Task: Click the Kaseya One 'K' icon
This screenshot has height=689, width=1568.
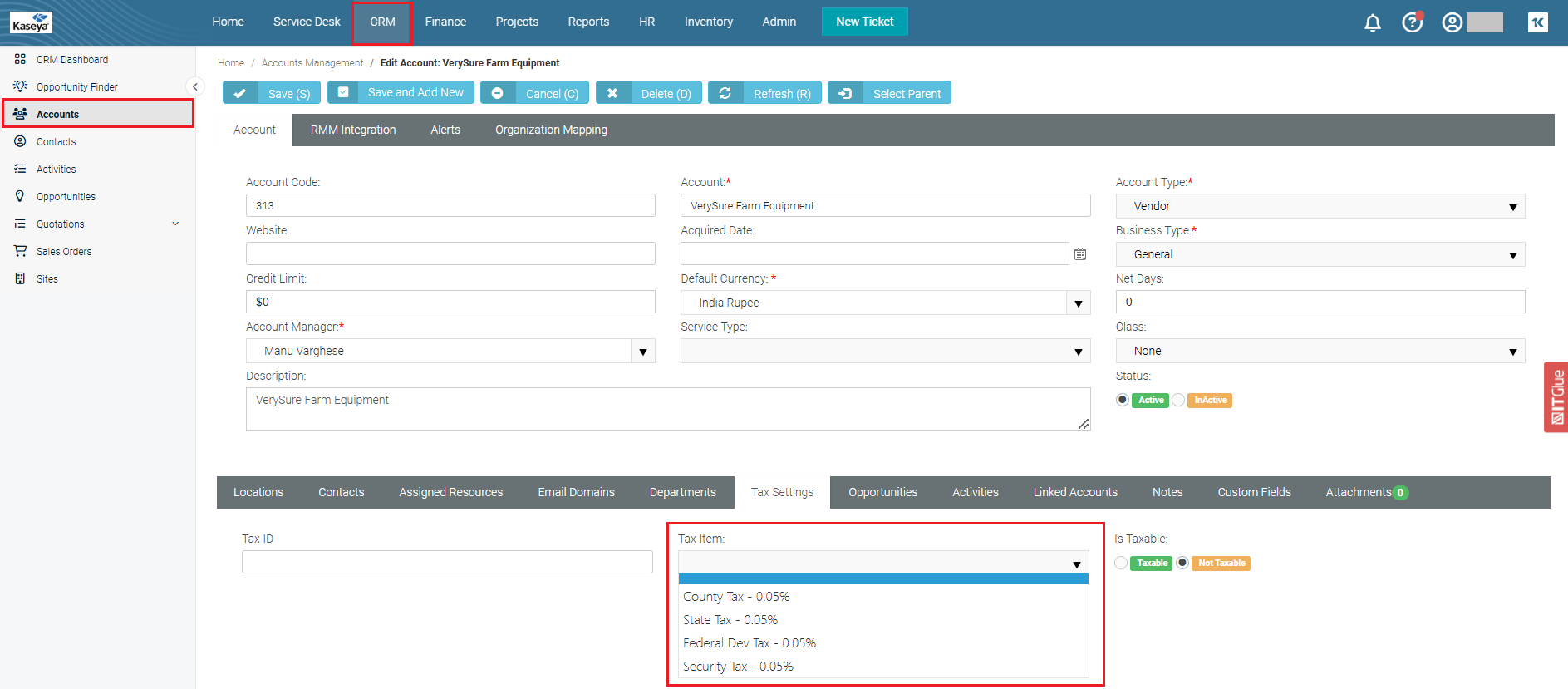Action: tap(1537, 22)
